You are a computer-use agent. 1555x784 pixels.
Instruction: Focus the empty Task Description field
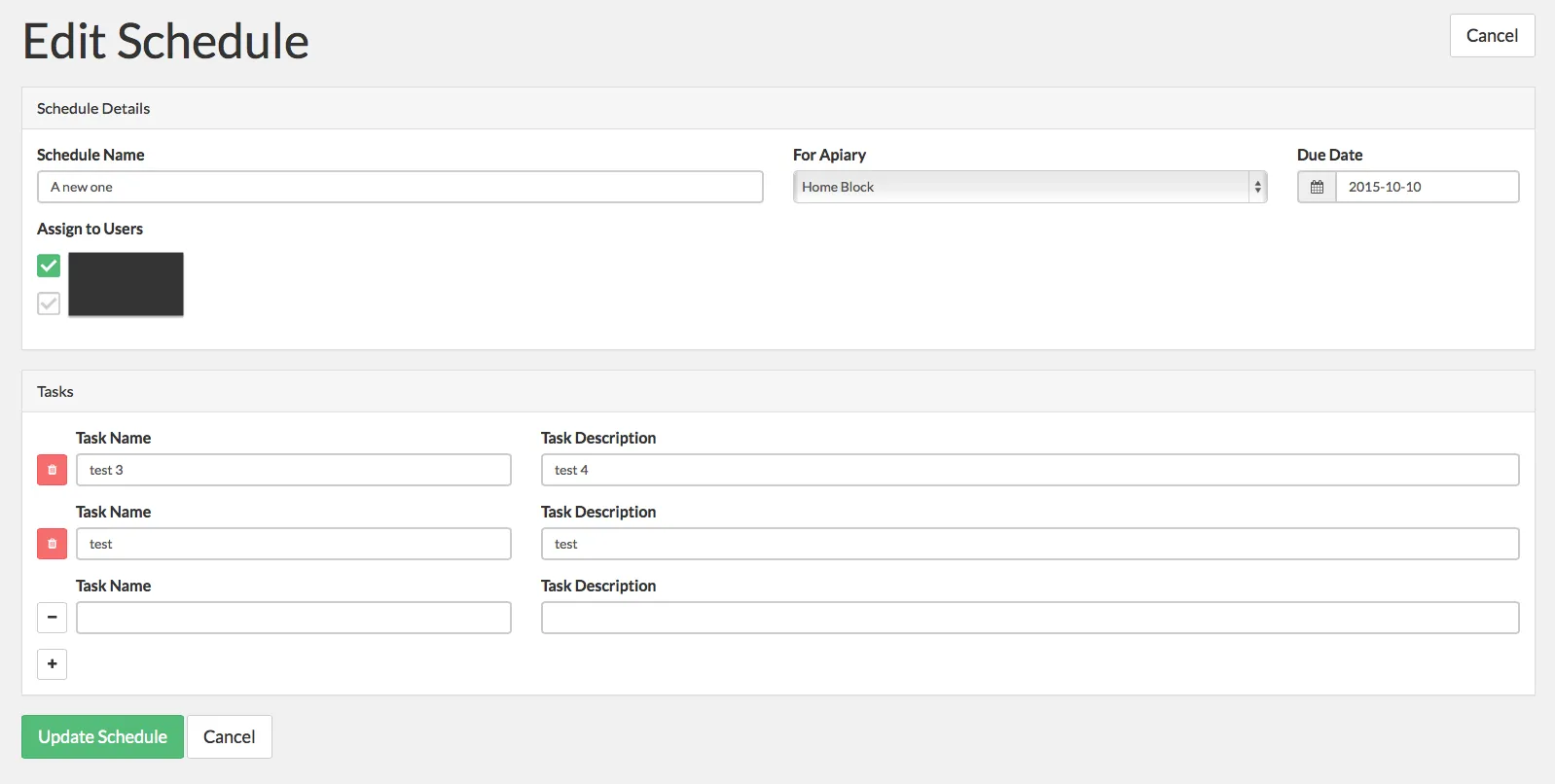pos(1030,618)
